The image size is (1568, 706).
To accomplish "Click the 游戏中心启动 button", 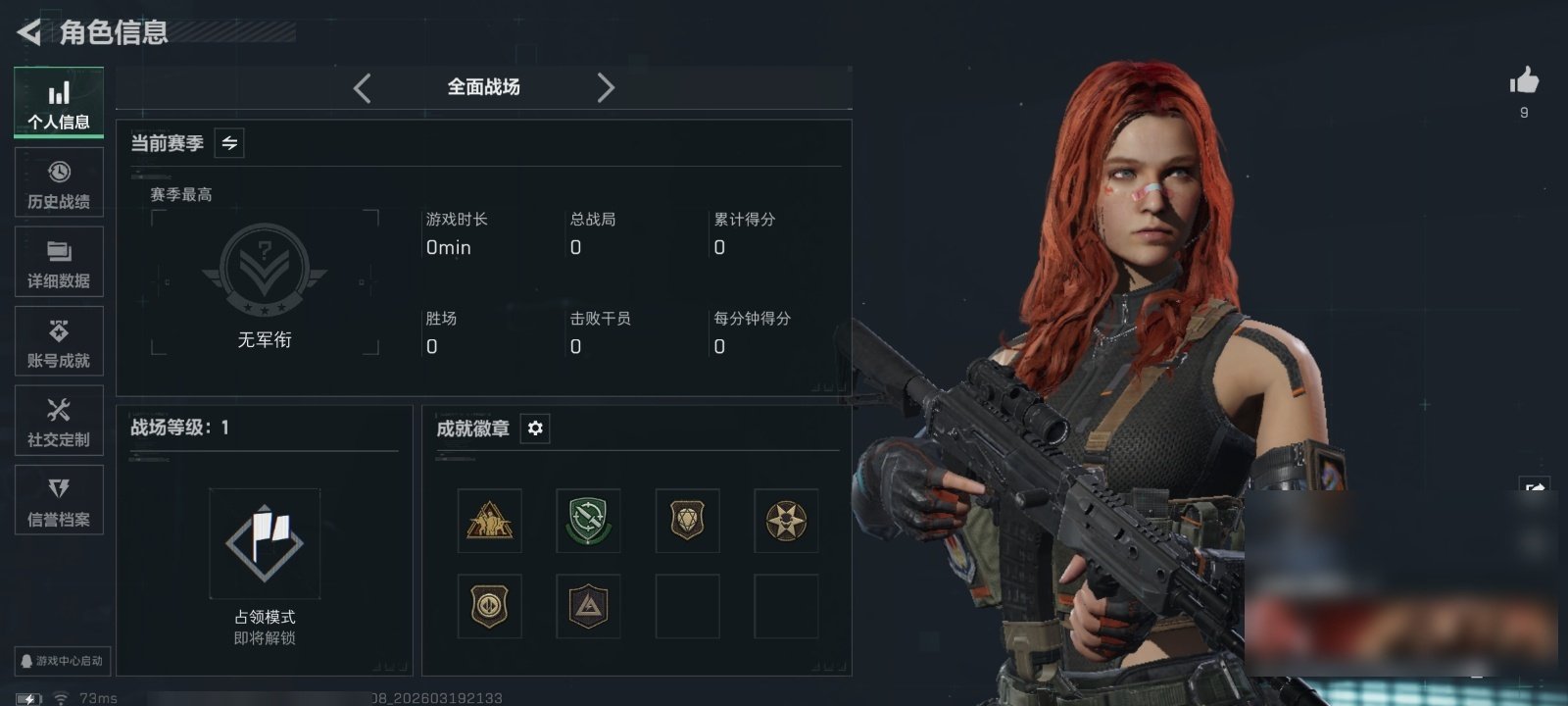I will tap(61, 661).
